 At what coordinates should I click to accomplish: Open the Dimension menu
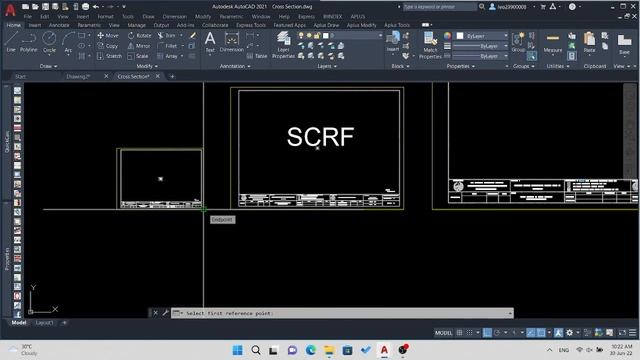[x=174, y=17]
